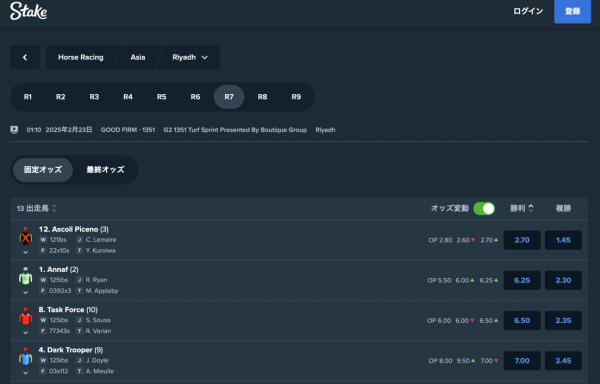Select the 最終オッズ option

(x=105, y=170)
